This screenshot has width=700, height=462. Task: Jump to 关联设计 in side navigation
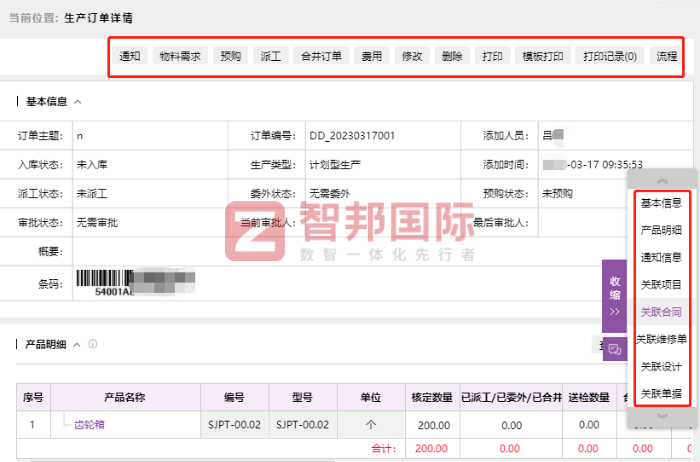661,366
